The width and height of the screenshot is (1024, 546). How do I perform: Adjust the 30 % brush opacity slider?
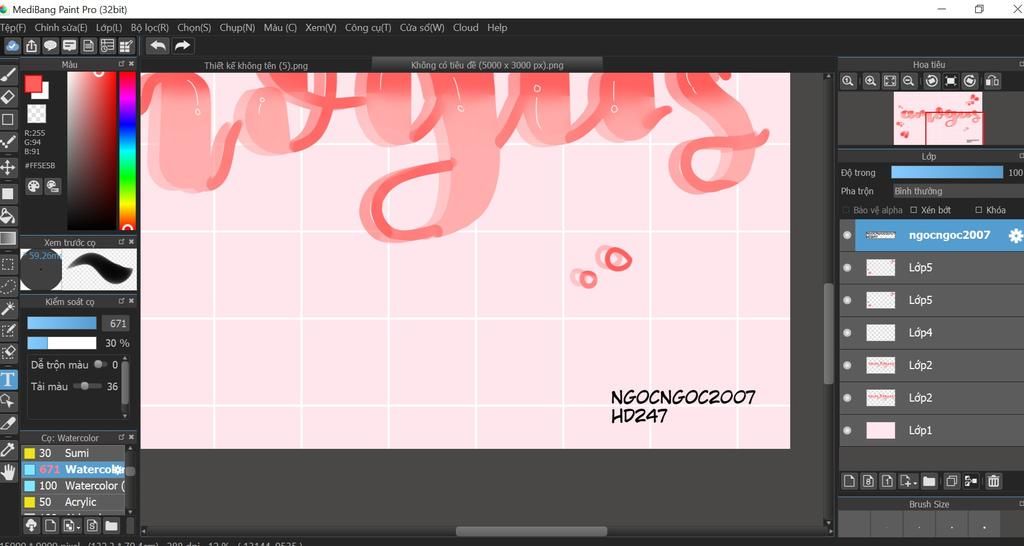point(61,343)
